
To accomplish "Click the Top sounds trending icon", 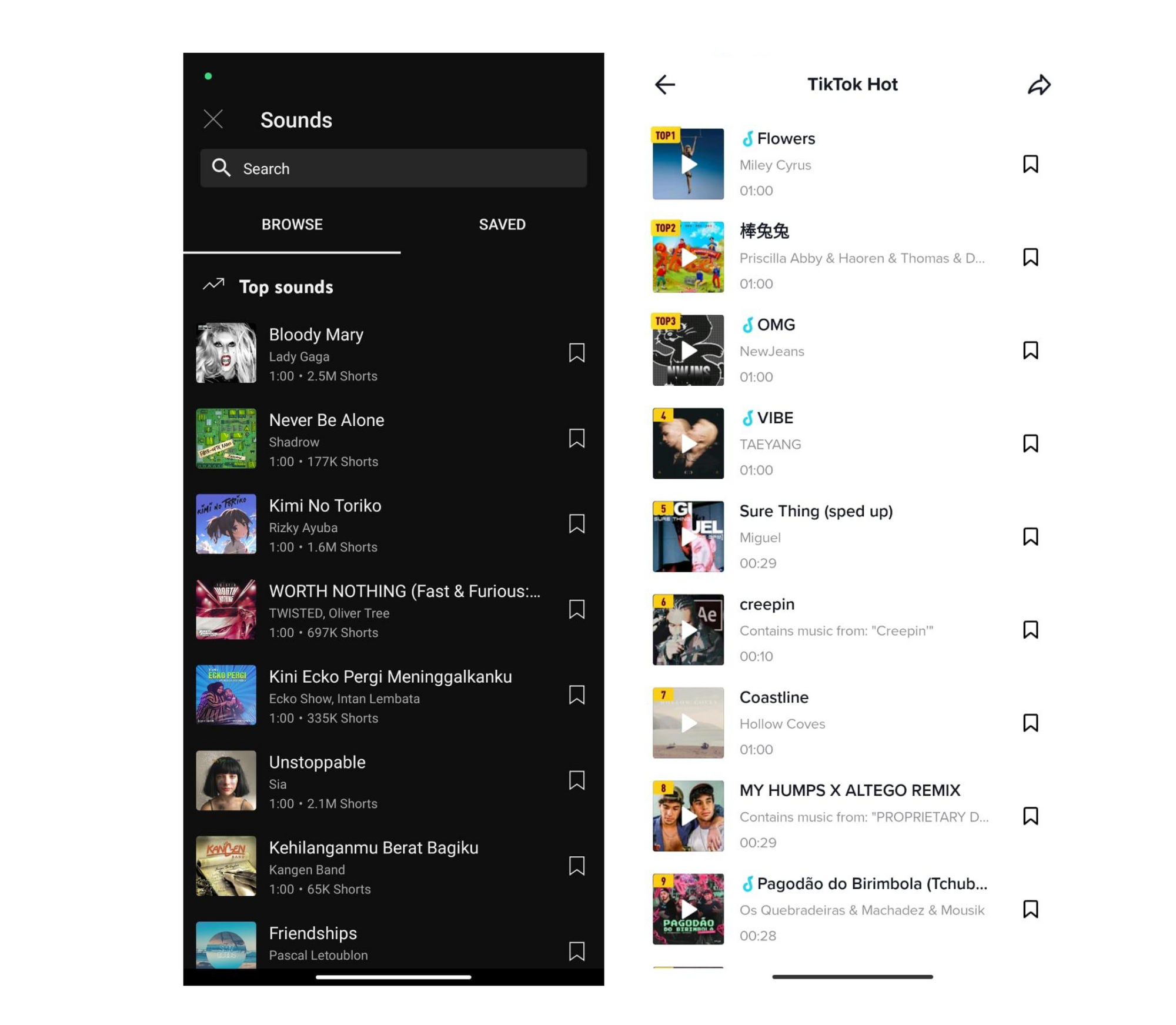I will (x=213, y=285).
